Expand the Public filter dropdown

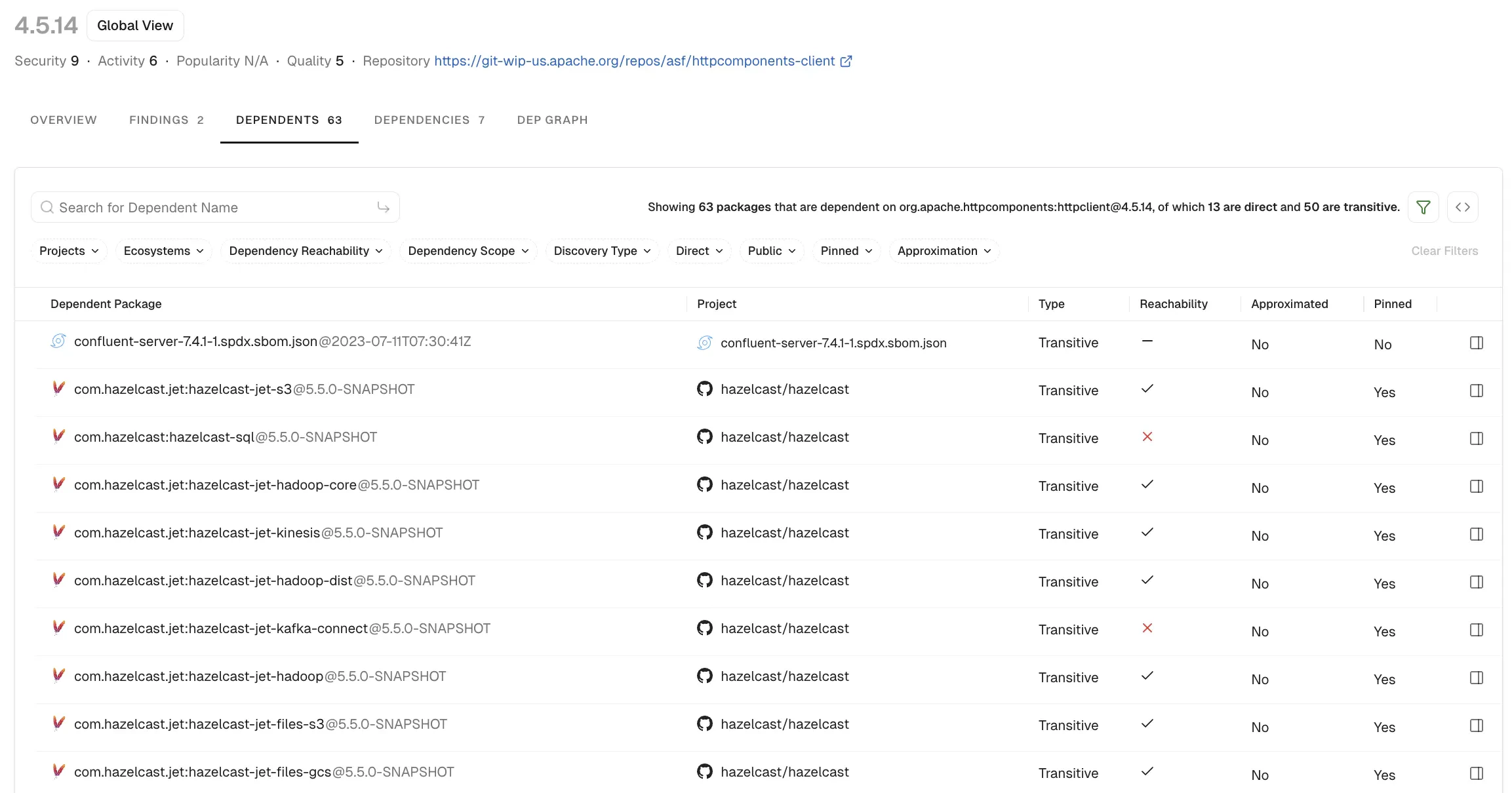click(772, 251)
